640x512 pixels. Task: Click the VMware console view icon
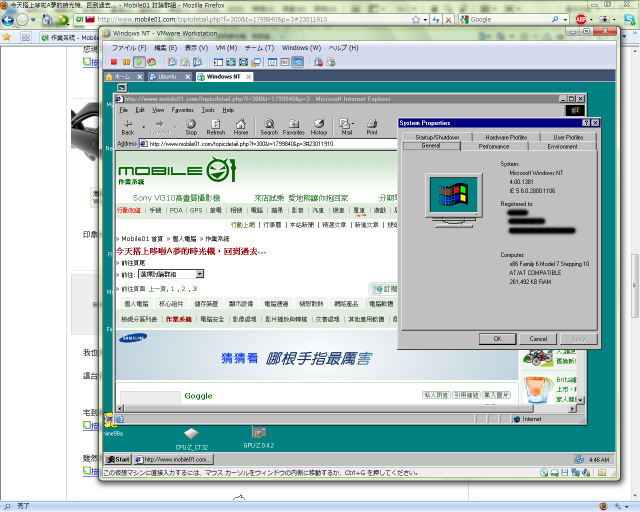(298, 62)
